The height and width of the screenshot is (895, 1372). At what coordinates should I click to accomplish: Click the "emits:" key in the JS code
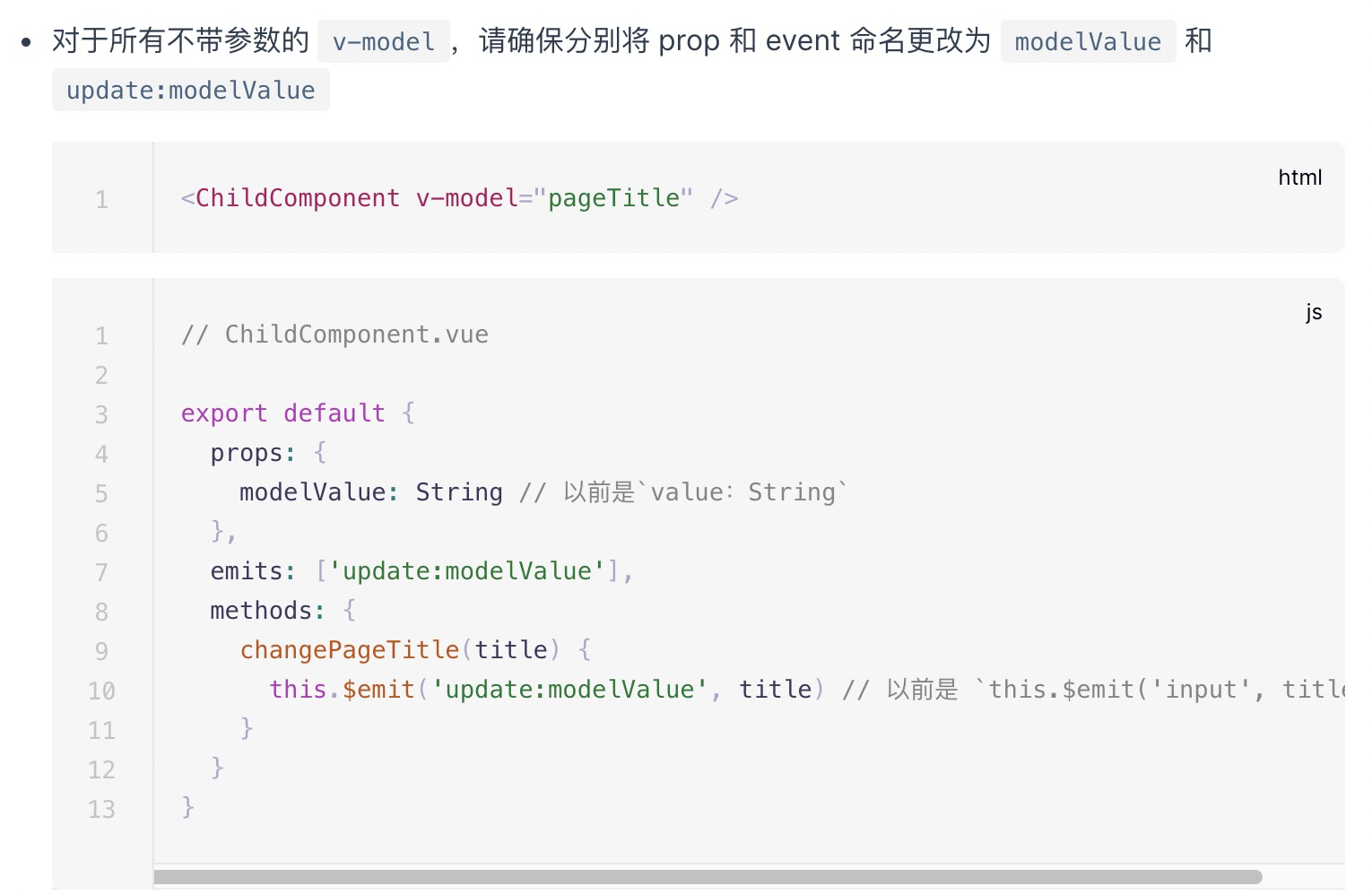pos(253,571)
